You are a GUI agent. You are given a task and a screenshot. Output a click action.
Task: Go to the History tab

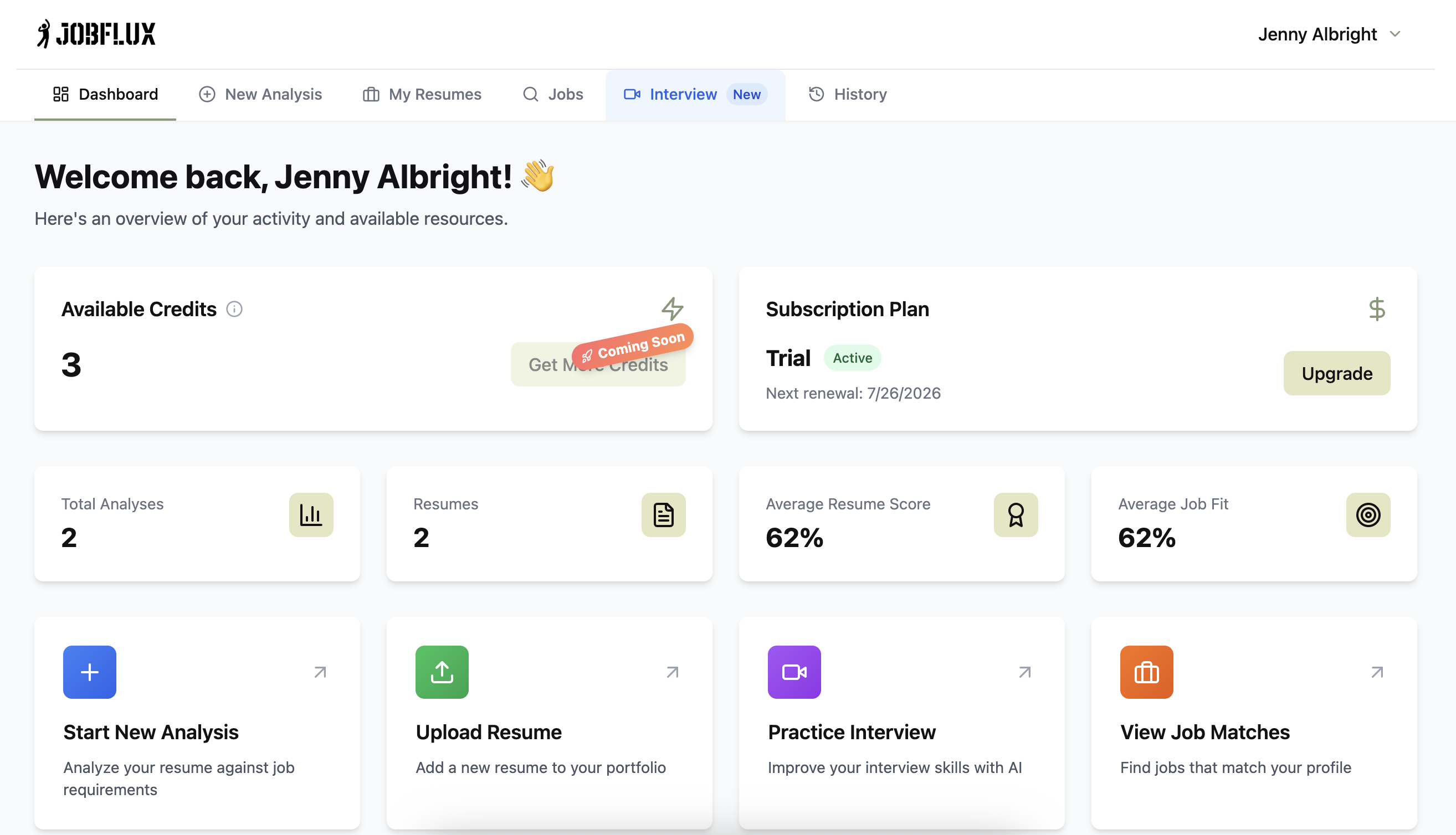pyautogui.click(x=847, y=94)
